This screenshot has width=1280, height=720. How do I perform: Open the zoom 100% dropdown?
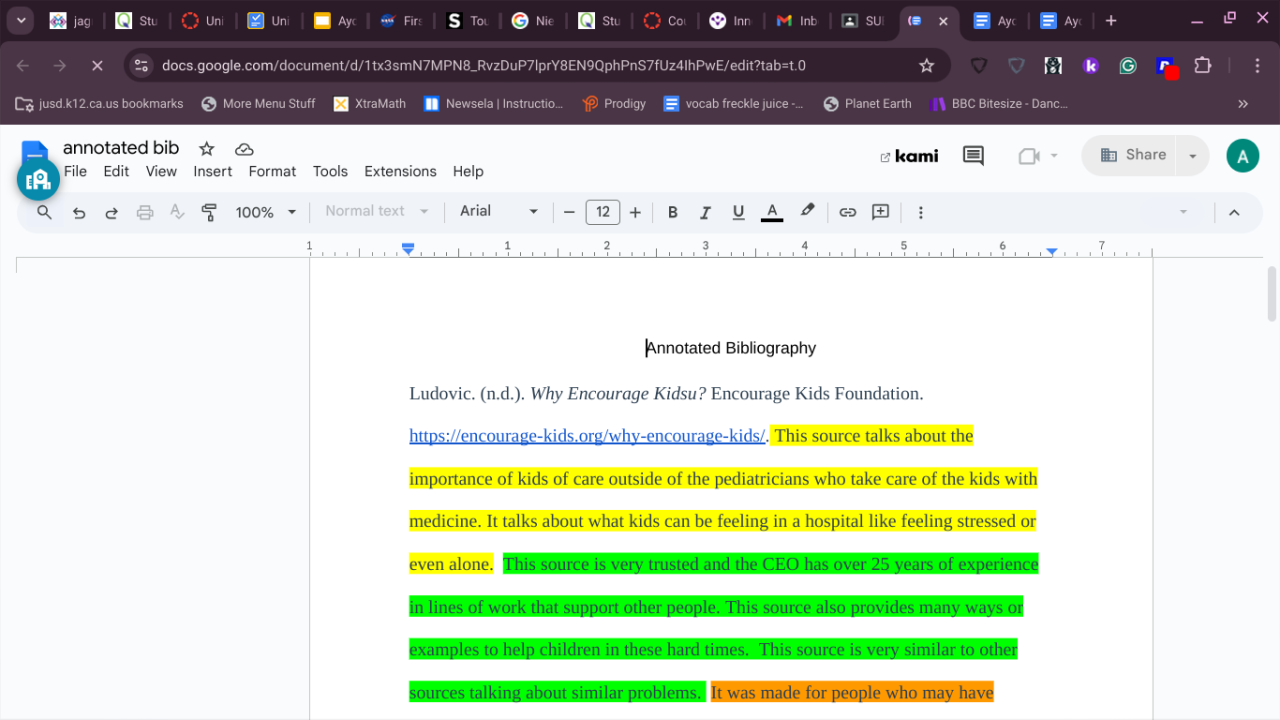[x=266, y=212]
